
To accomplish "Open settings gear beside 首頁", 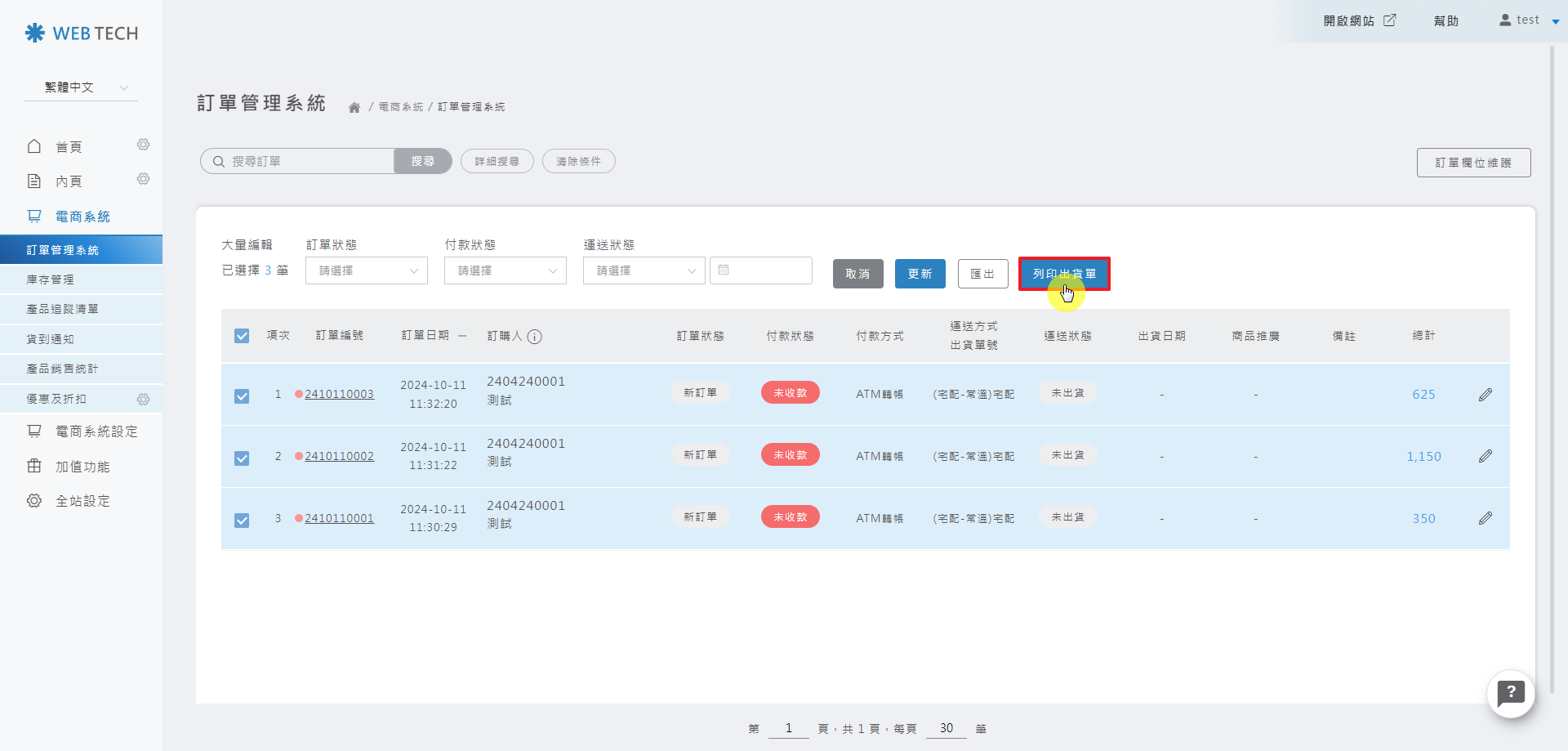I will [x=143, y=145].
